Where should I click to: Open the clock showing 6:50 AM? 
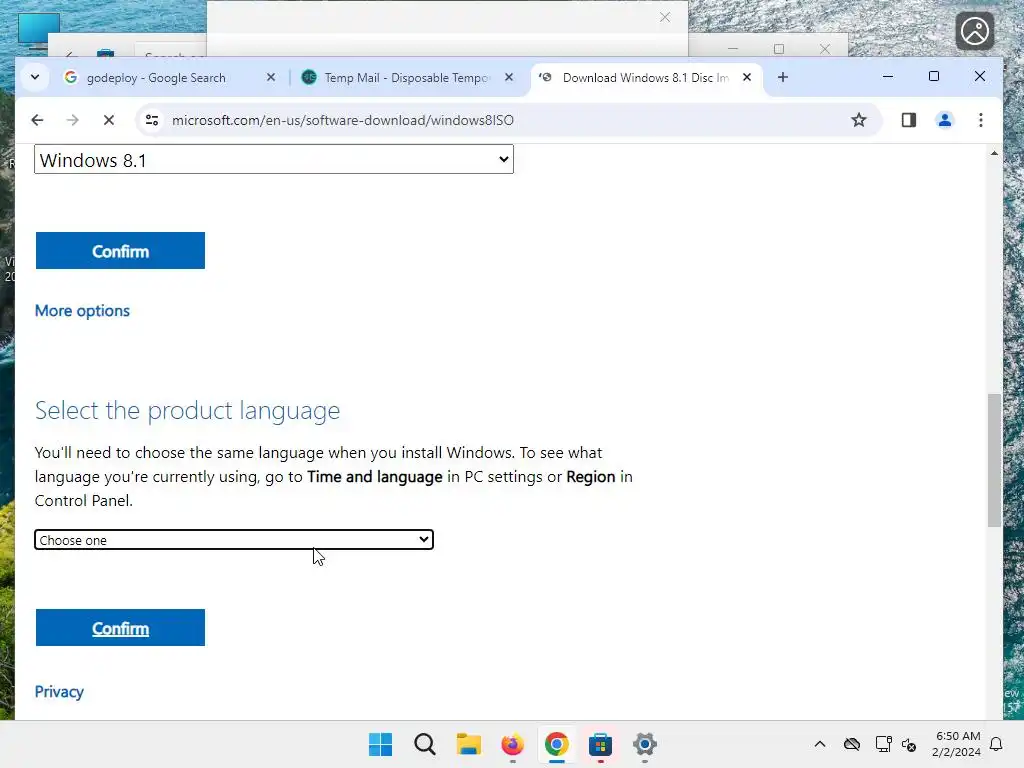pyautogui.click(x=957, y=744)
